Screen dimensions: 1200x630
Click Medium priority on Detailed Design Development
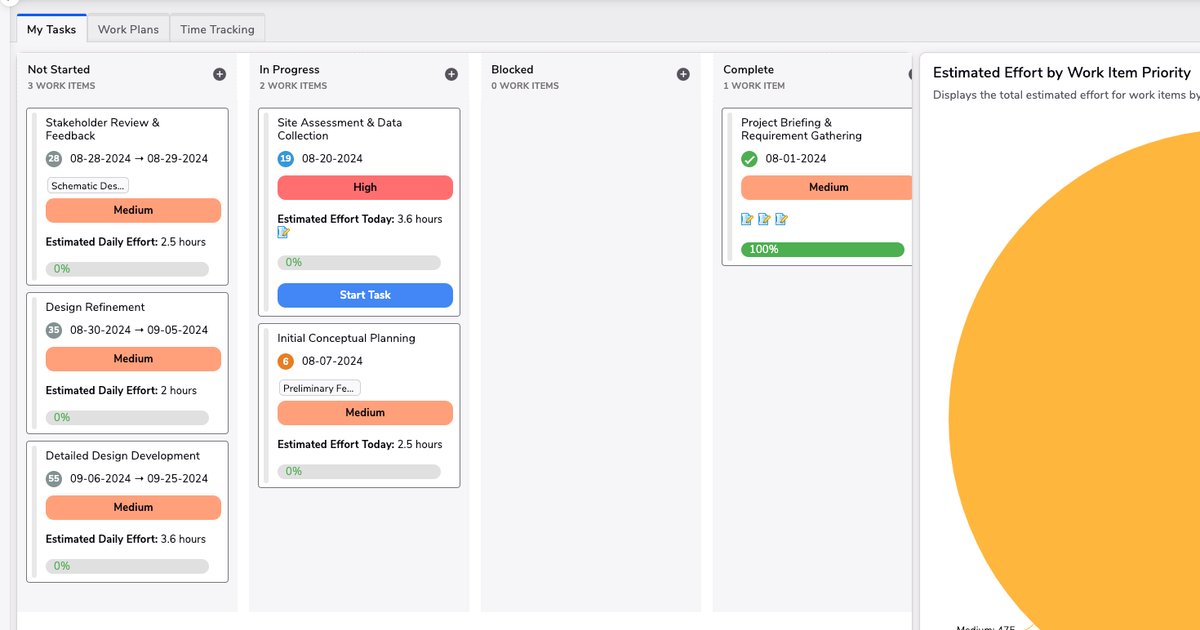133,507
